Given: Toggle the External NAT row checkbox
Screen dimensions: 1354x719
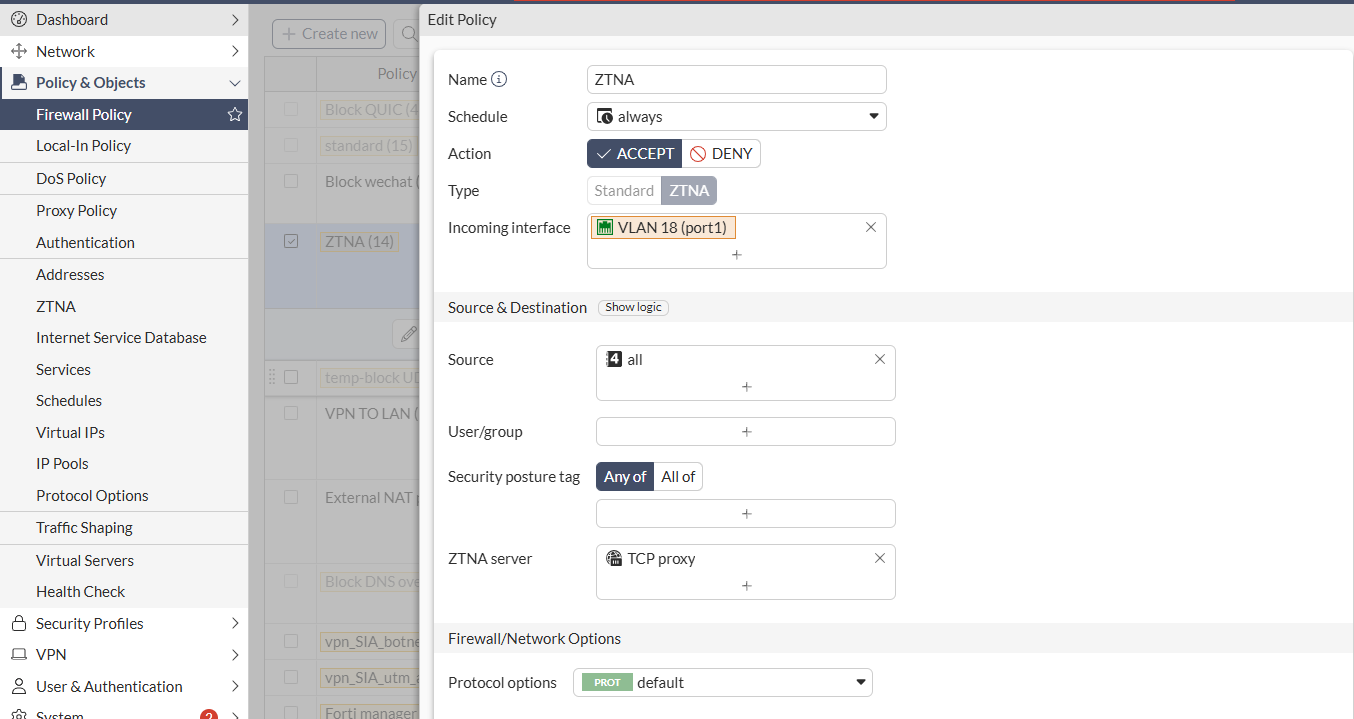Looking at the screenshot, I should click(x=291, y=496).
